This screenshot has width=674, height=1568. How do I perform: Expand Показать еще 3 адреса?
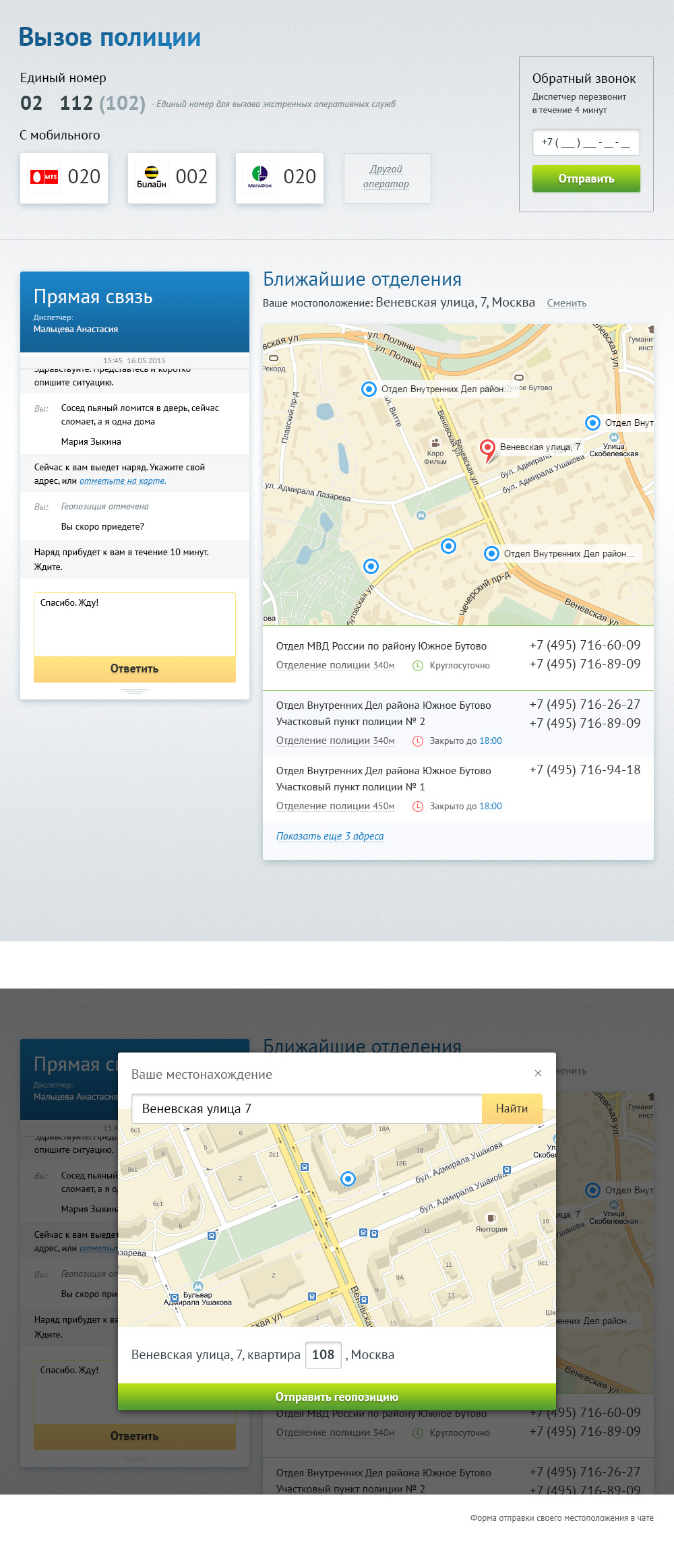pos(330,836)
